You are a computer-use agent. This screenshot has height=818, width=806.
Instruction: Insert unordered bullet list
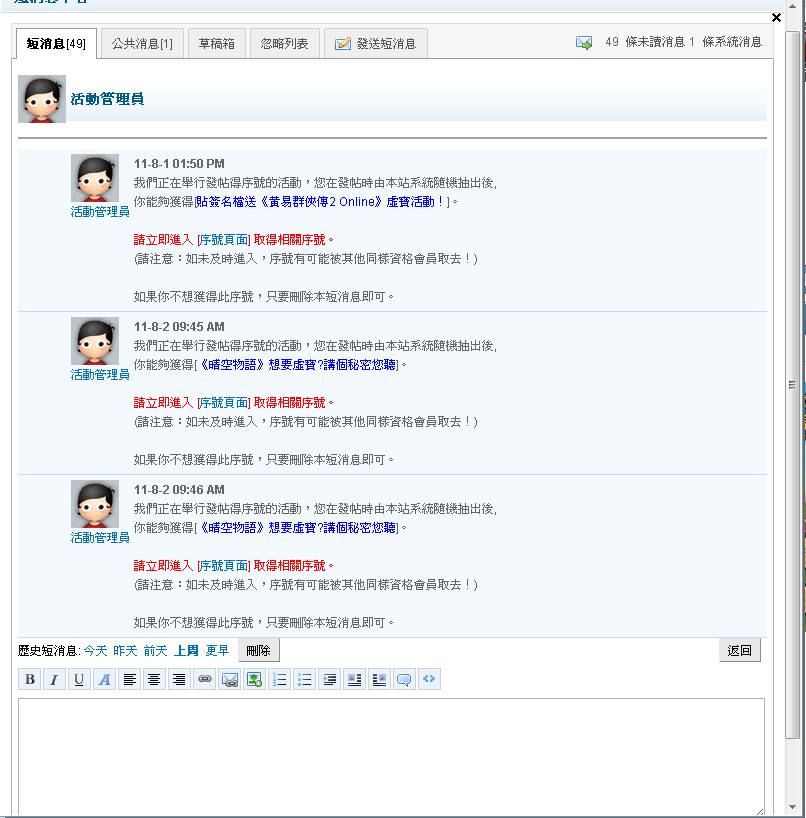point(305,680)
